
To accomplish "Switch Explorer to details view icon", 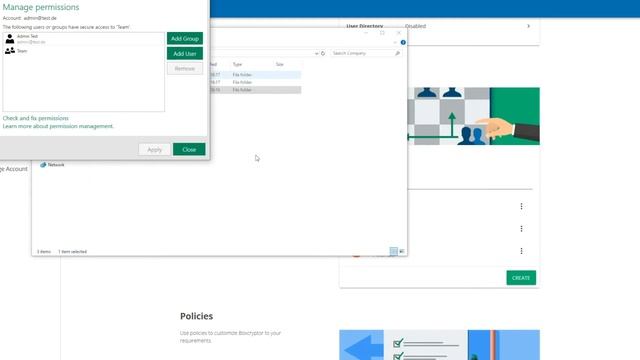I will [393, 251].
